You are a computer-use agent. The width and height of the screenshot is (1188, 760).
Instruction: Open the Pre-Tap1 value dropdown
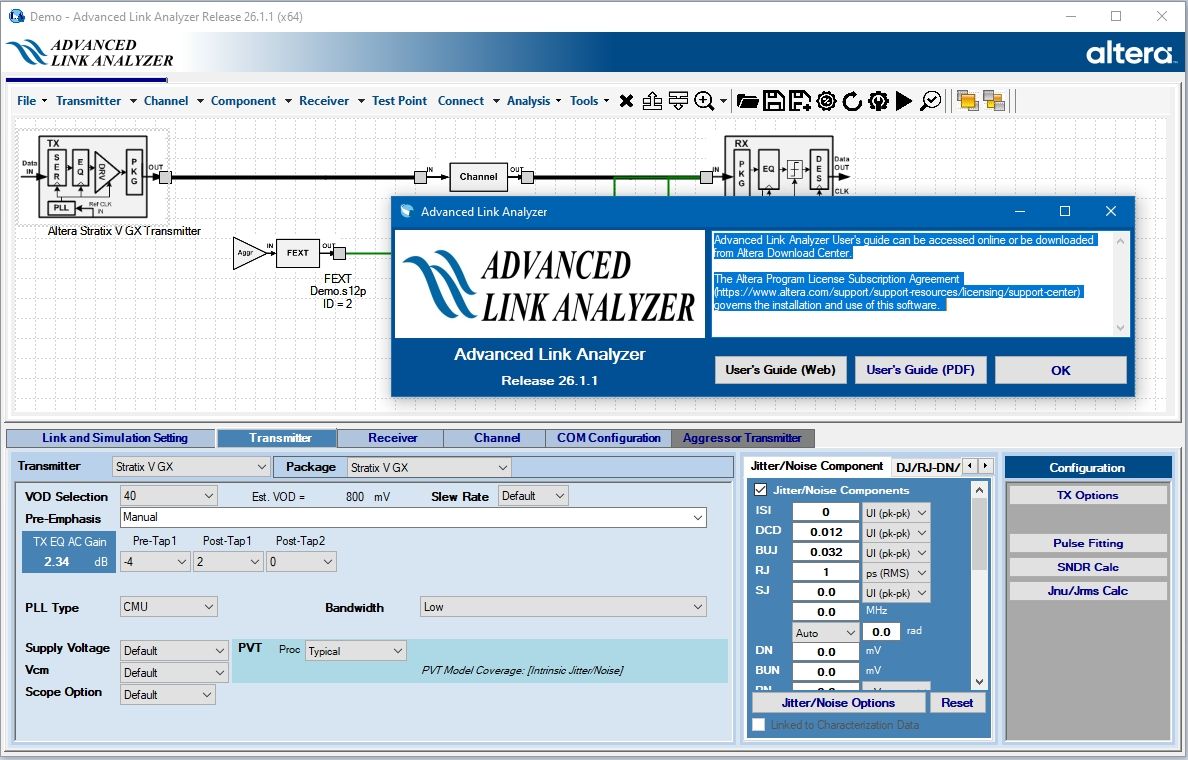click(x=155, y=561)
